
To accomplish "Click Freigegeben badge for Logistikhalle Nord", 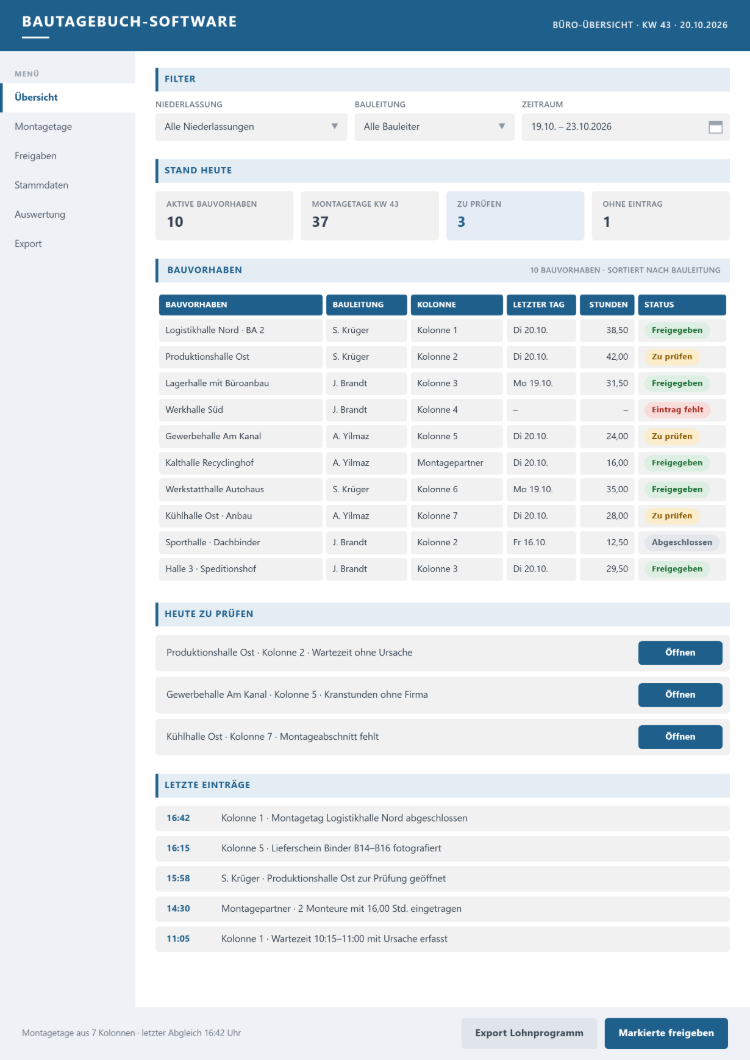I will pyautogui.click(x=676, y=331).
